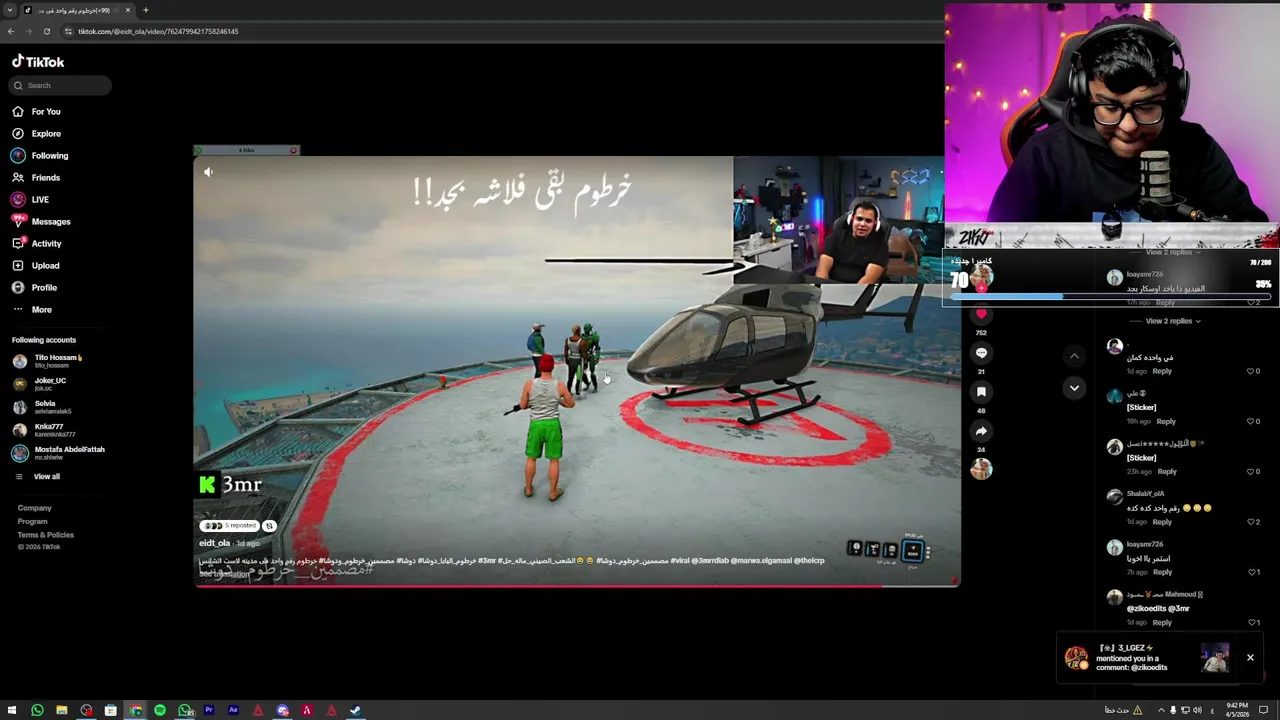The height and width of the screenshot is (720, 1280).
Task: Click See translation under caption
Action: coord(223,574)
